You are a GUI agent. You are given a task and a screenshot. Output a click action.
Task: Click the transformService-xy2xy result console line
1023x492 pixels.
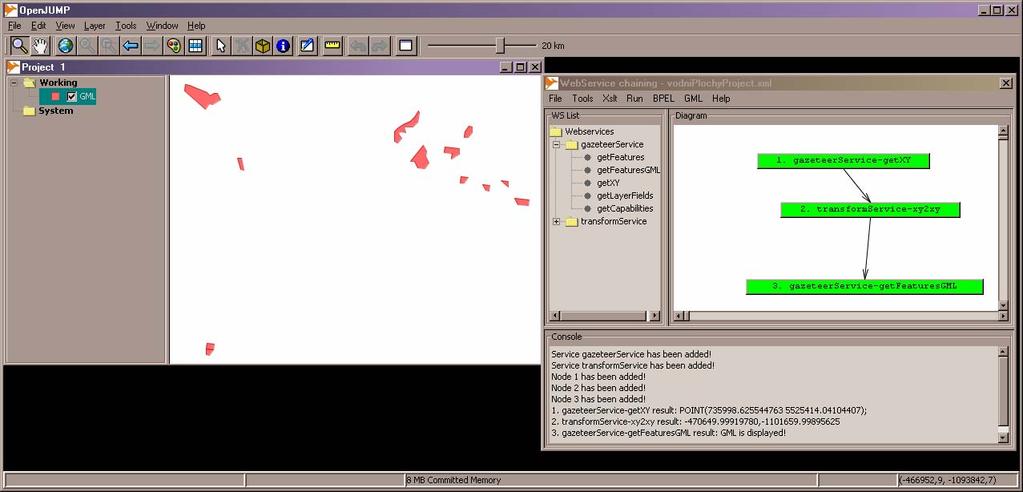695,422
